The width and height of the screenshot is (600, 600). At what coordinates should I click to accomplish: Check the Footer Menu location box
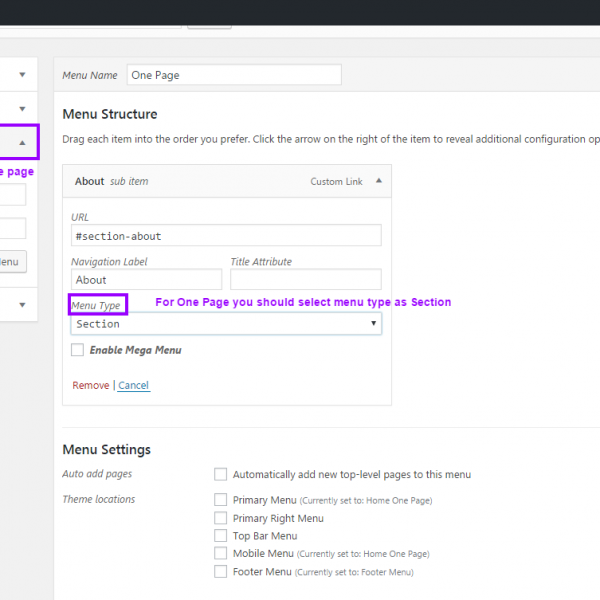point(220,571)
